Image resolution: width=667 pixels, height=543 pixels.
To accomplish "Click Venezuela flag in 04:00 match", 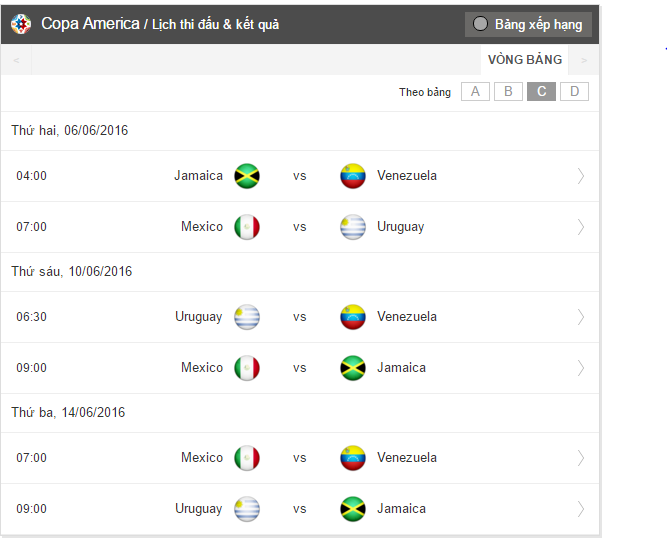I will [353, 176].
